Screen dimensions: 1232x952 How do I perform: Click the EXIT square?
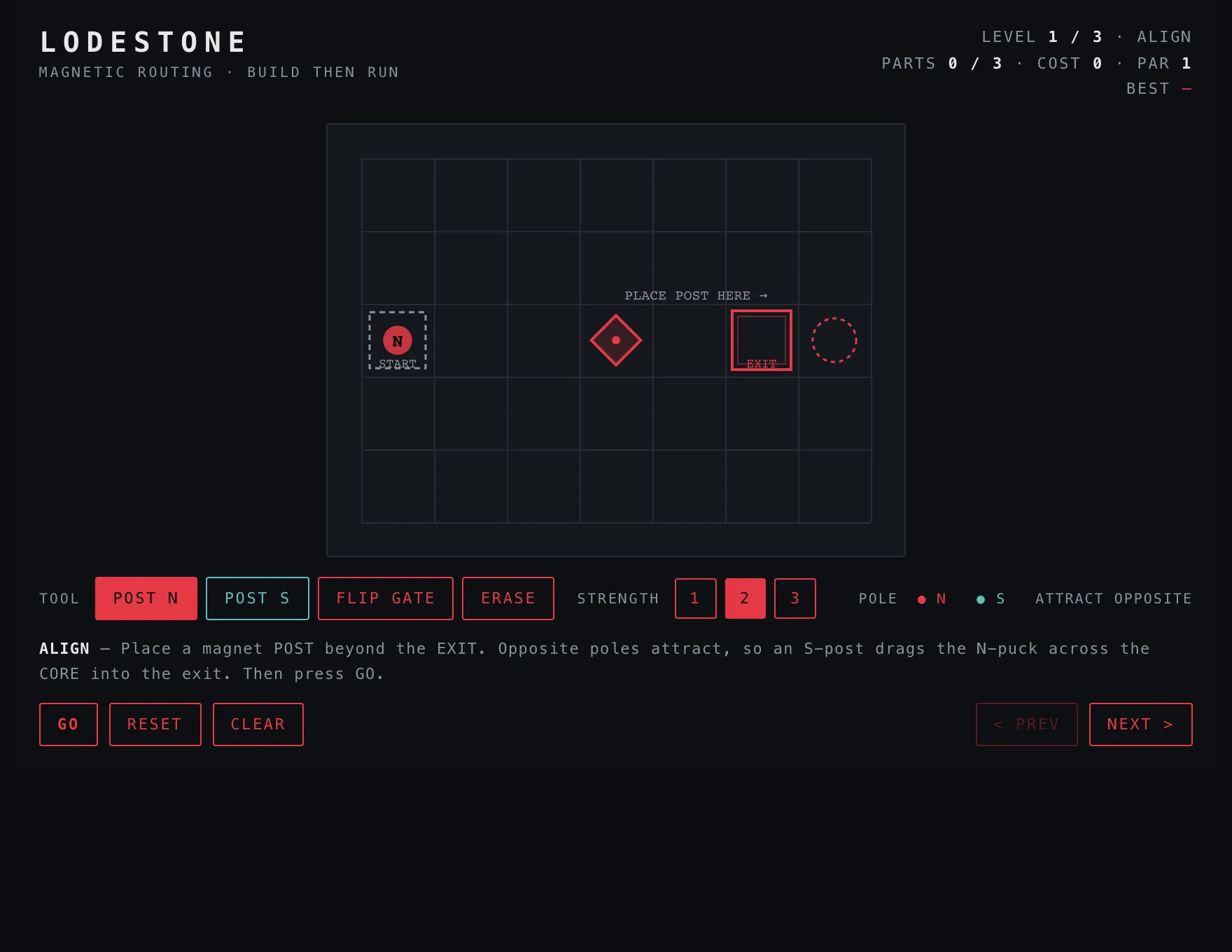click(x=762, y=340)
